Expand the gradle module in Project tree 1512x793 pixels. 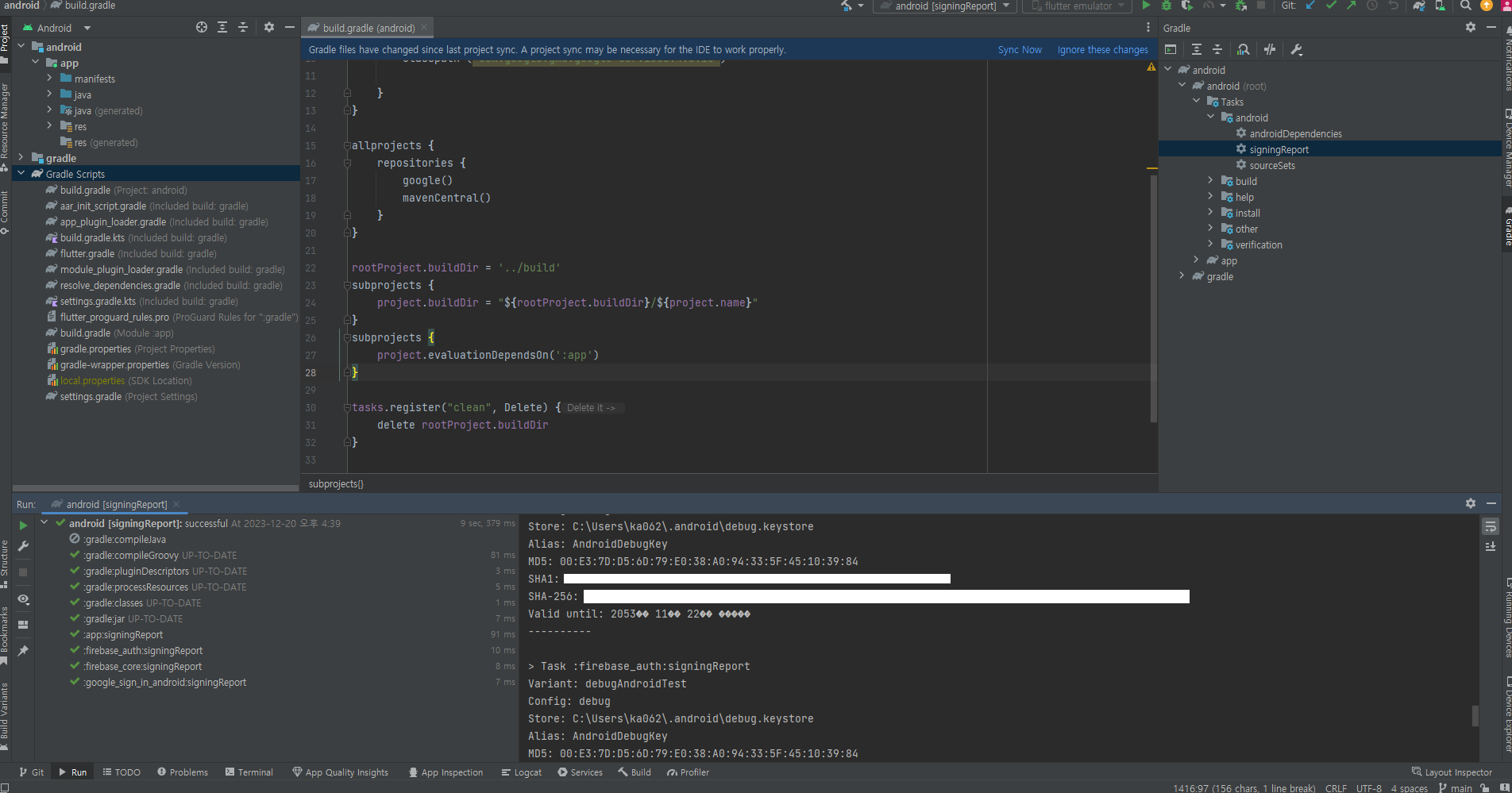click(21, 157)
